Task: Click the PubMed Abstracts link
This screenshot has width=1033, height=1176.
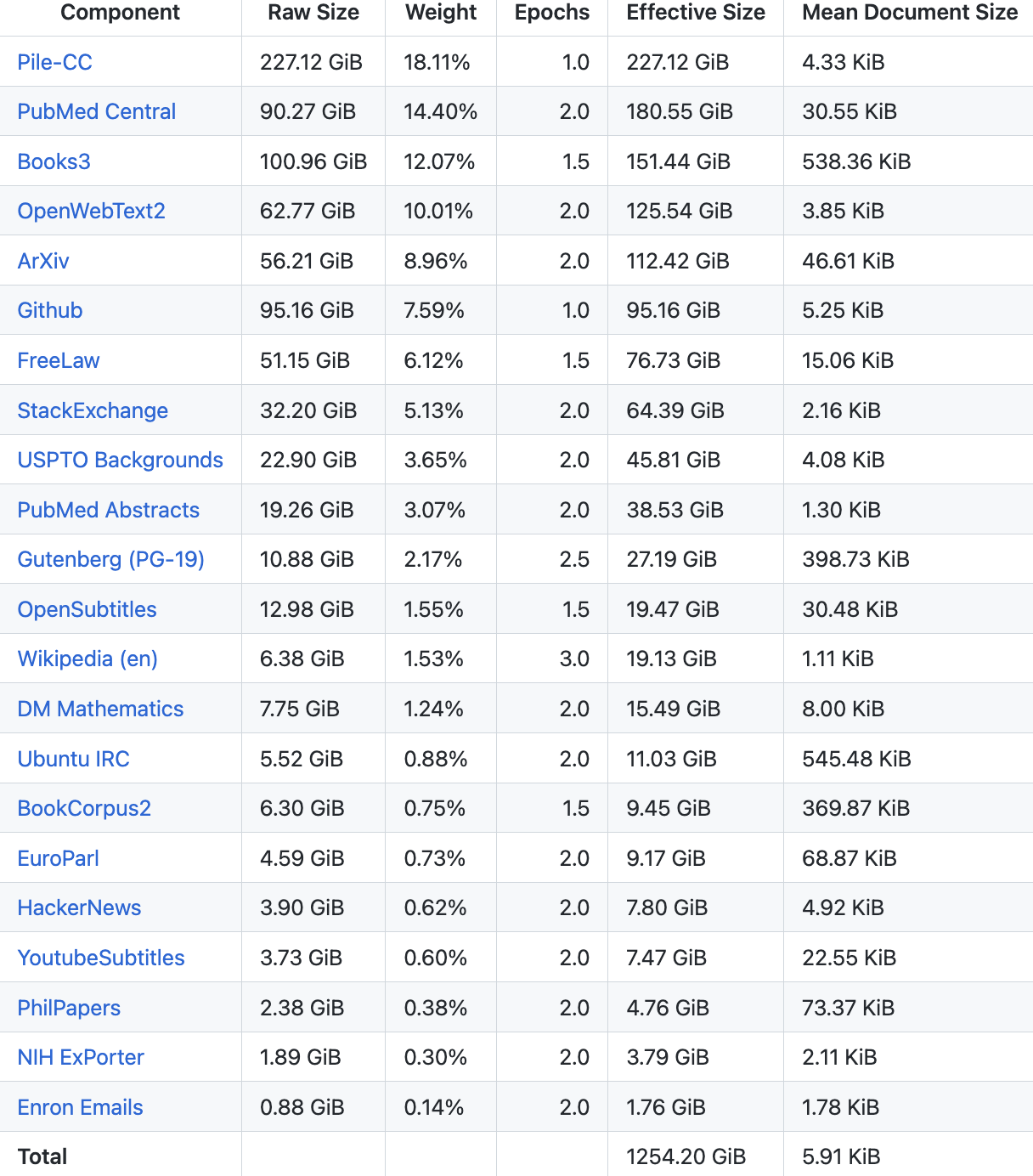Action: 109,510
